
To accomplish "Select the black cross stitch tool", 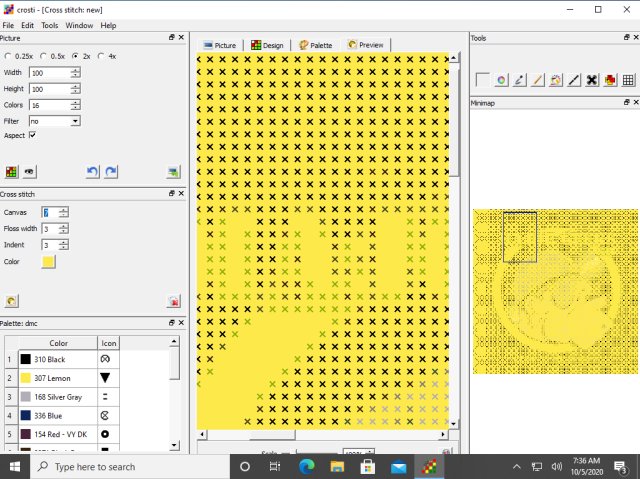I will (592, 80).
